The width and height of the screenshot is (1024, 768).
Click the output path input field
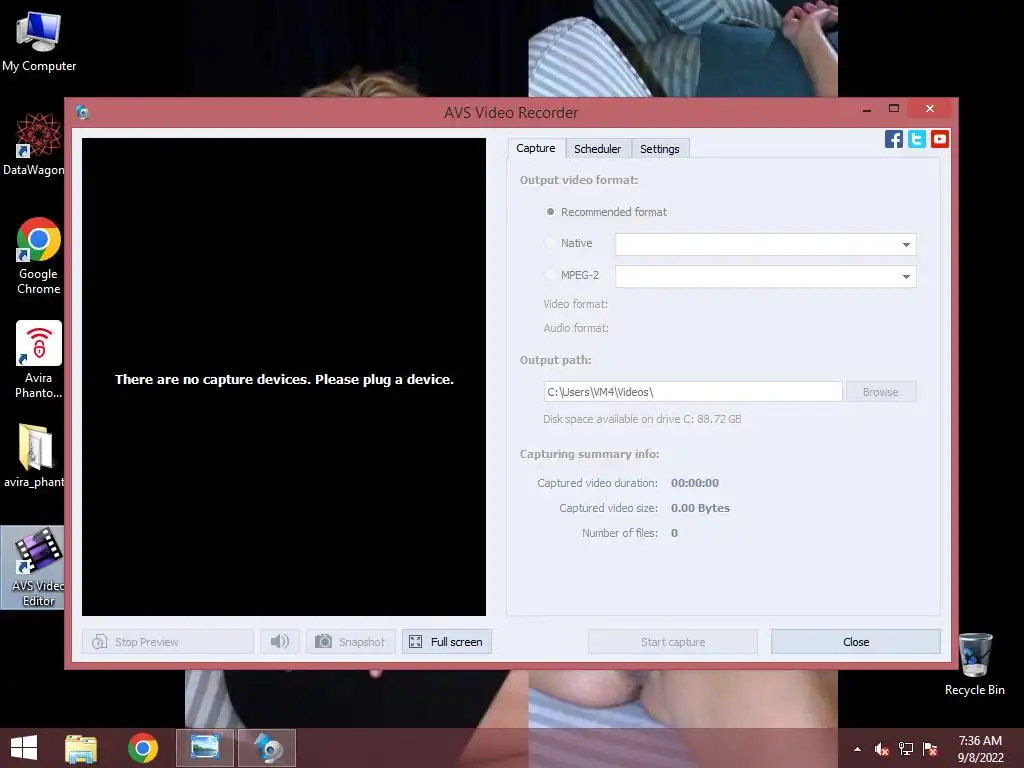click(x=693, y=392)
